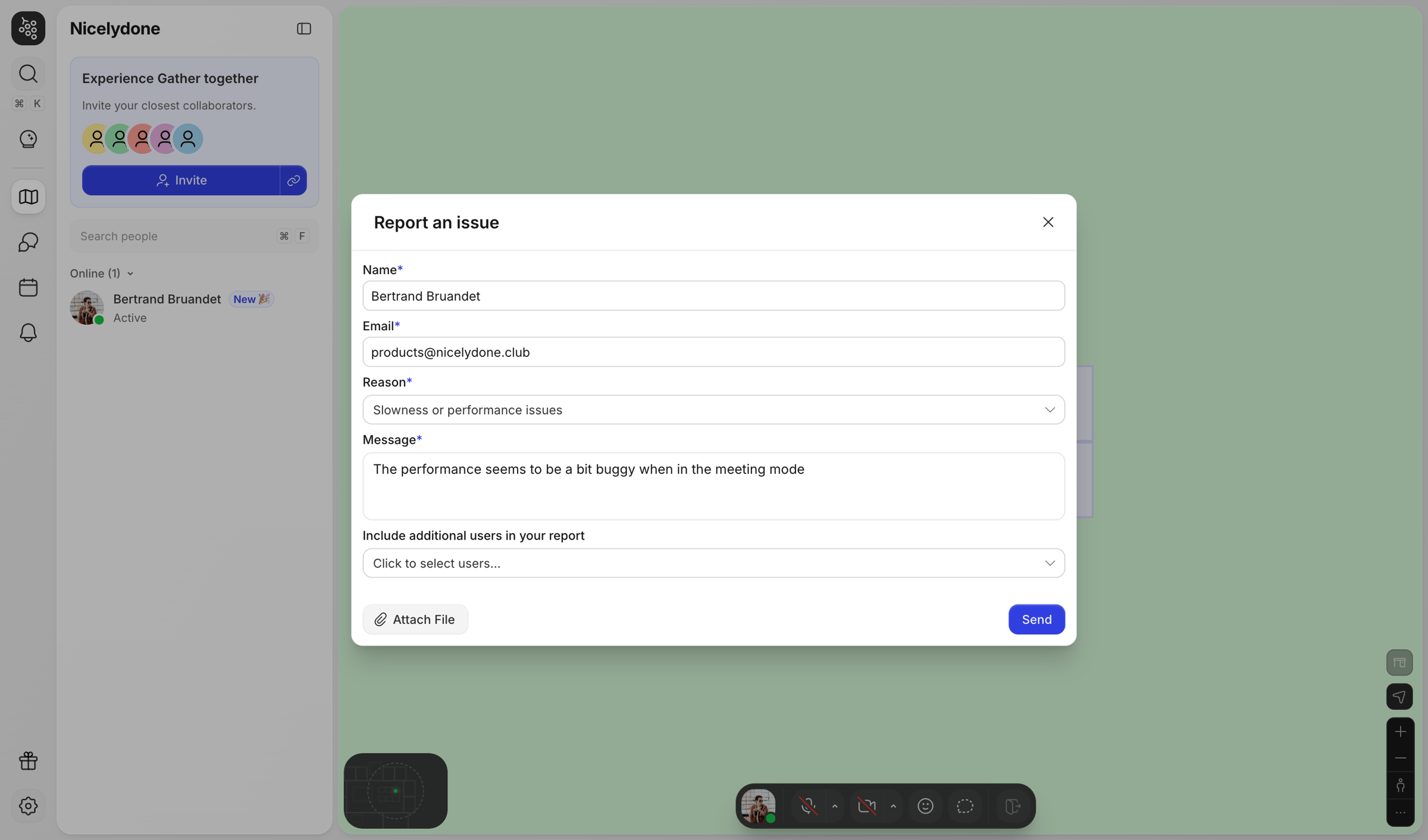The height and width of the screenshot is (840, 1428).
Task: Click the Attach File button
Action: (415, 619)
